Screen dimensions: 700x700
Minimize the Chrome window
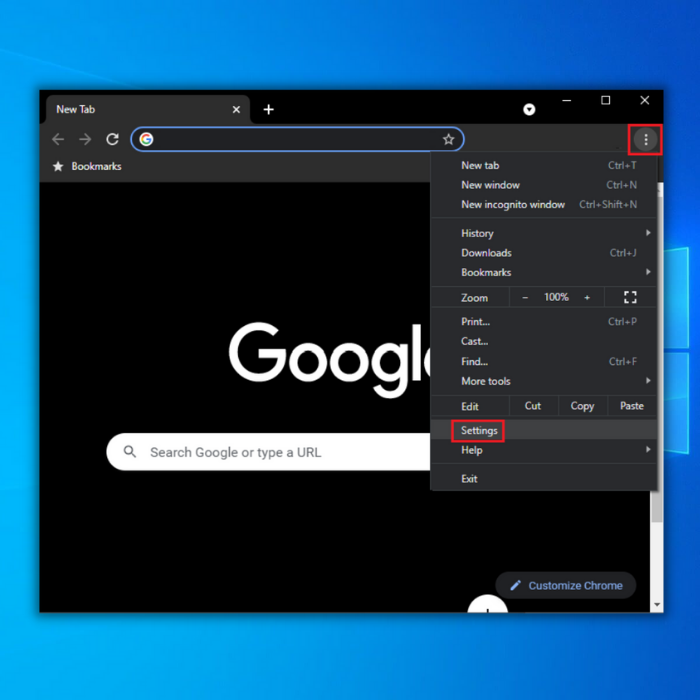pos(567,100)
